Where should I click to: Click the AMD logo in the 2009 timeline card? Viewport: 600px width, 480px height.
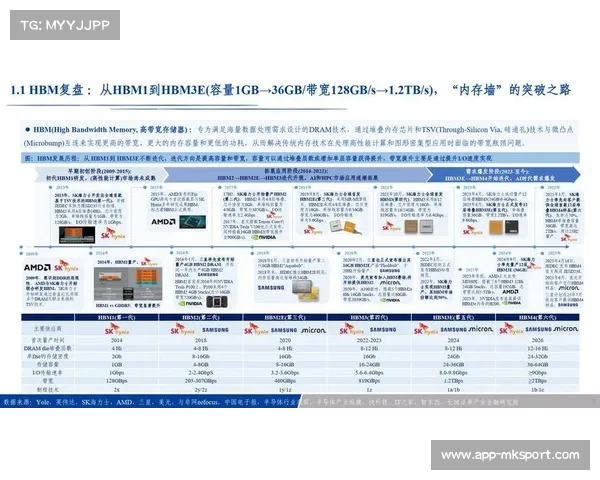(x=37, y=267)
